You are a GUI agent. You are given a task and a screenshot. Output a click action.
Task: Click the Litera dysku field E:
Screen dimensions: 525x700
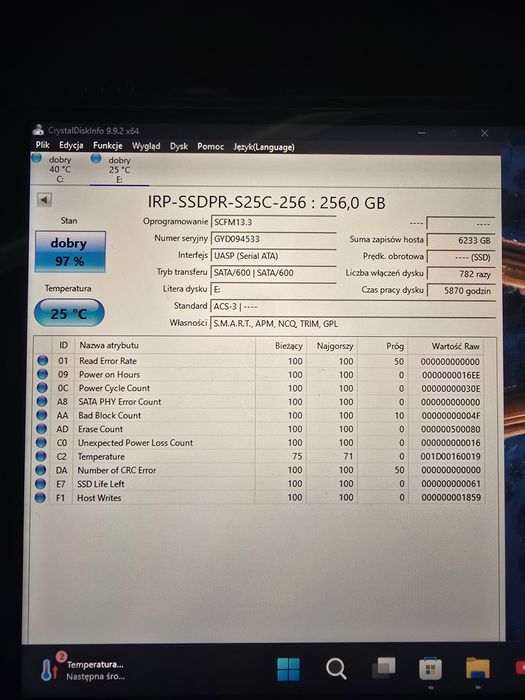[273, 289]
